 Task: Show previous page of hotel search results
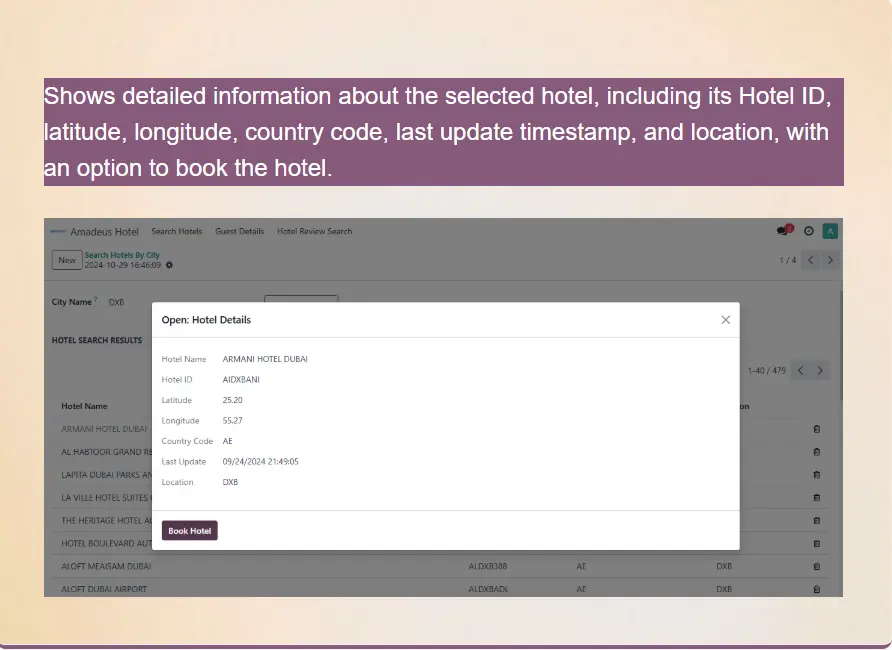tap(801, 371)
